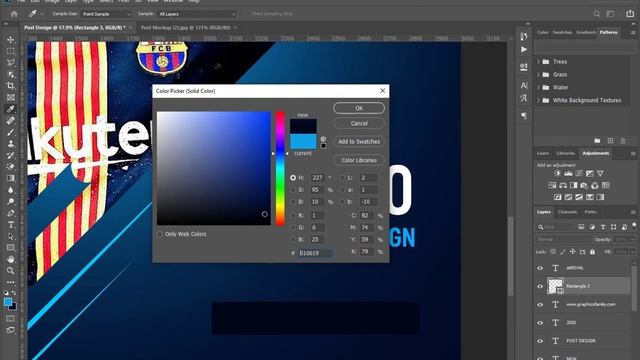640x360 pixels.
Task: Open Color Libraries from the picker
Action: (359, 160)
